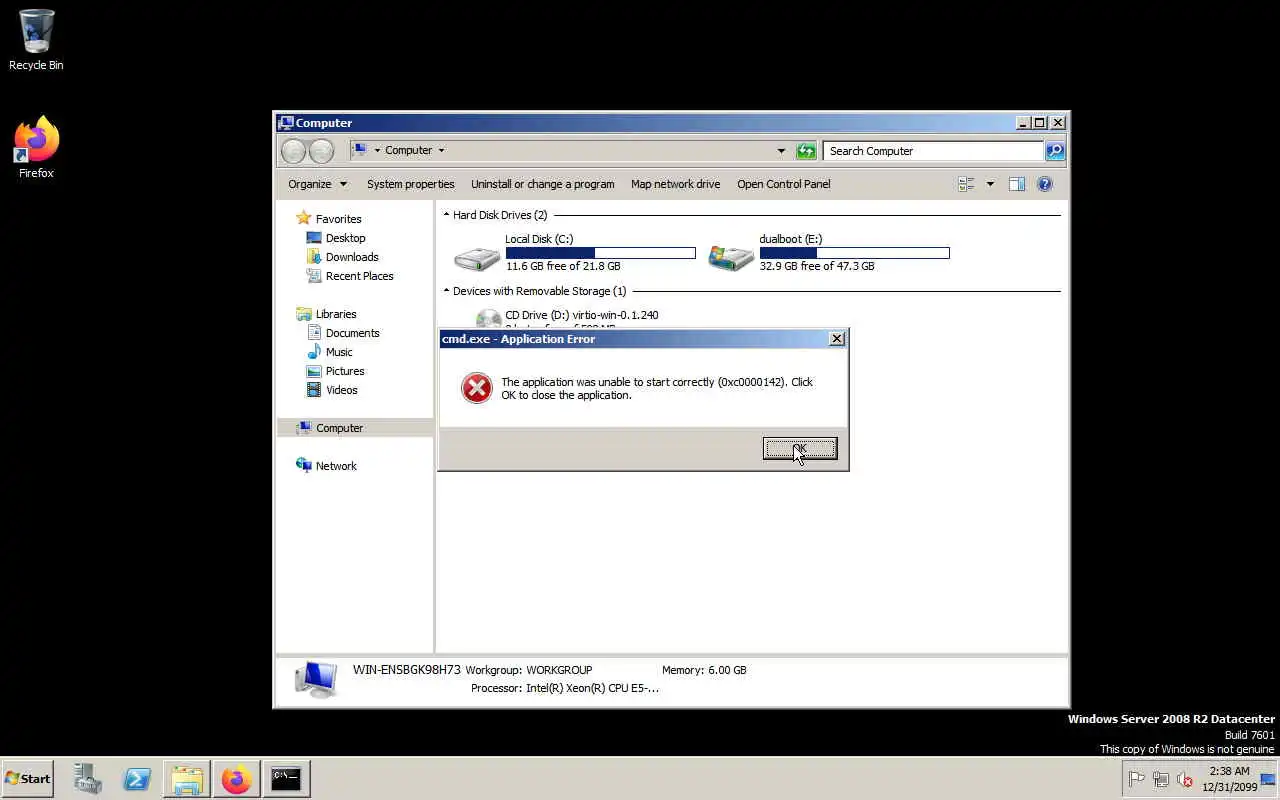Image resolution: width=1280 pixels, height=800 pixels.
Task: Select the dualboot (E:) drive icon
Action: (x=731, y=257)
